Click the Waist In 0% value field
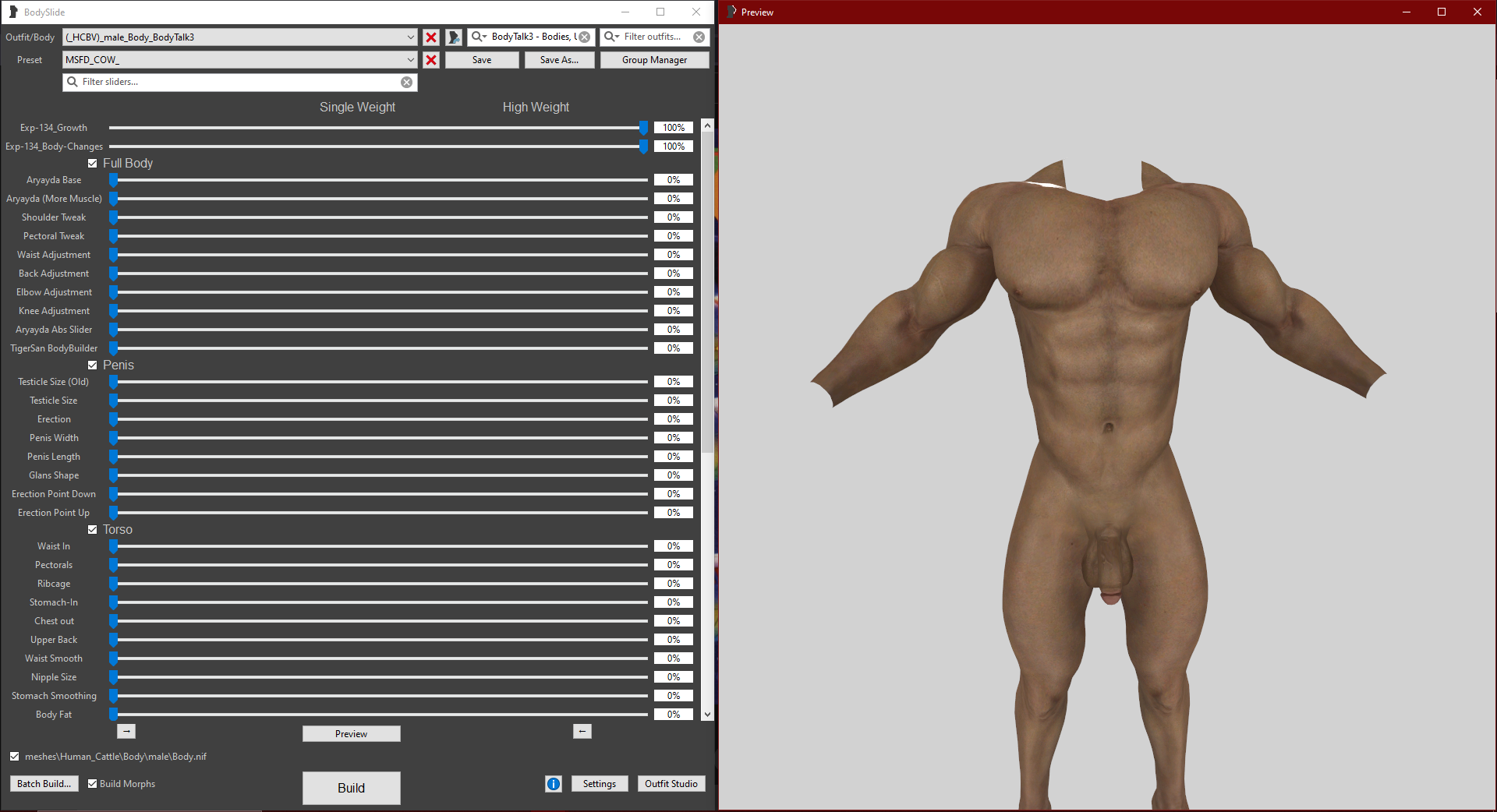 (x=674, y=546)
